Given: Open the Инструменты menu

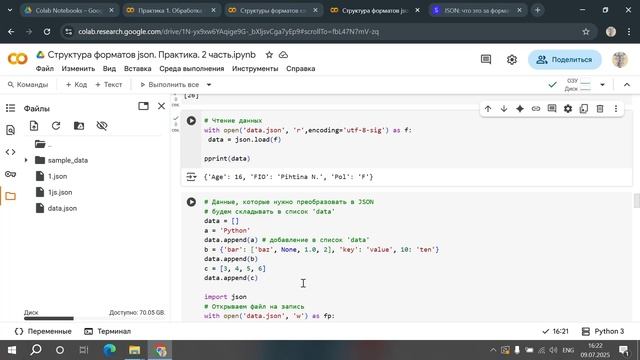Looking at the screenshot, I should [255, 69].
